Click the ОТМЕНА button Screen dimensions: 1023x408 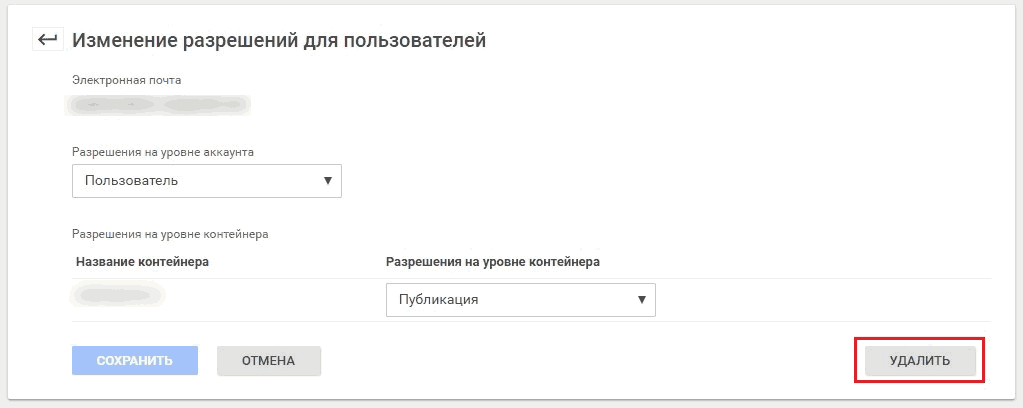(269, 360)
